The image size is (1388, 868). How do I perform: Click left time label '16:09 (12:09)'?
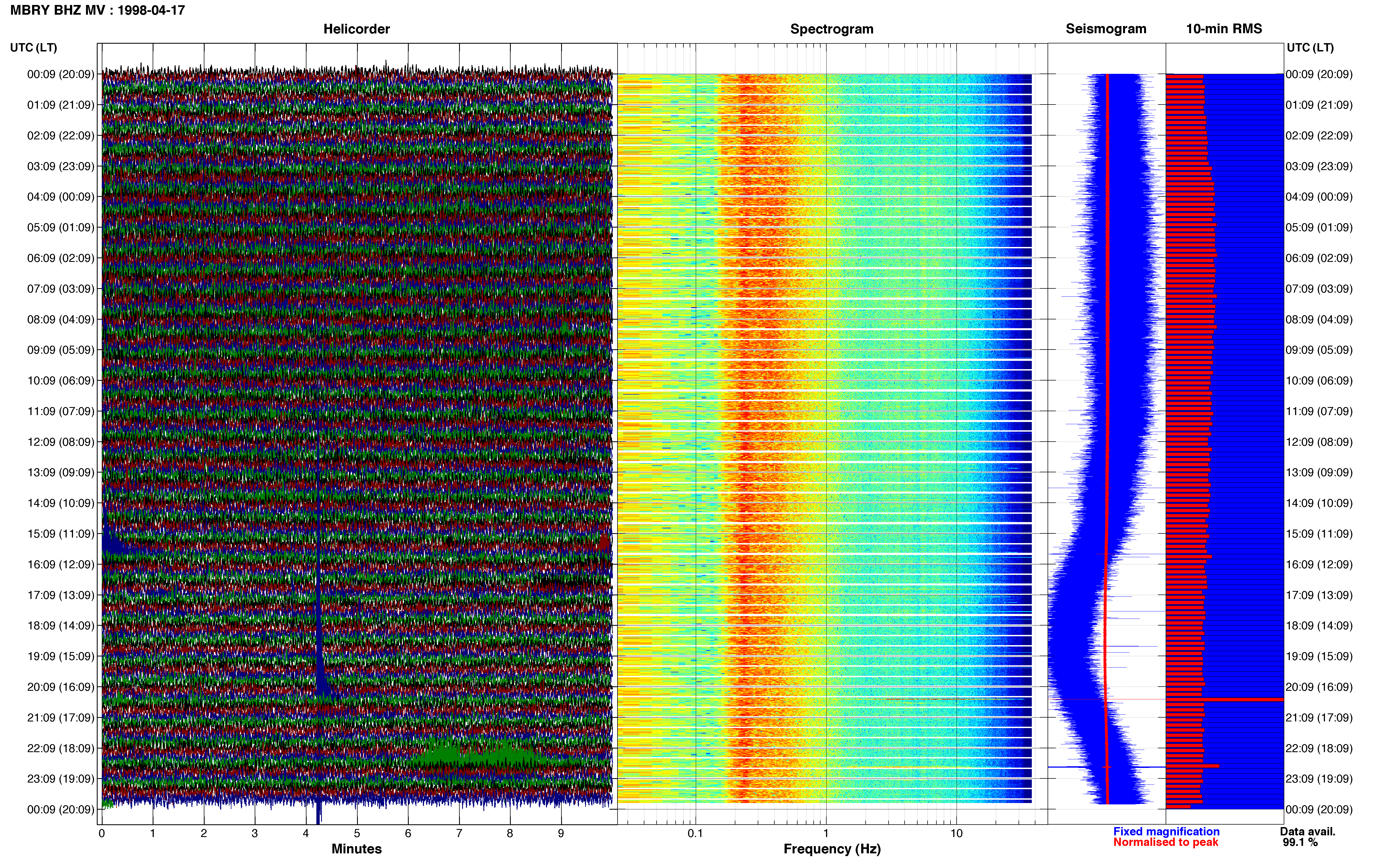(x=61, y=564)
